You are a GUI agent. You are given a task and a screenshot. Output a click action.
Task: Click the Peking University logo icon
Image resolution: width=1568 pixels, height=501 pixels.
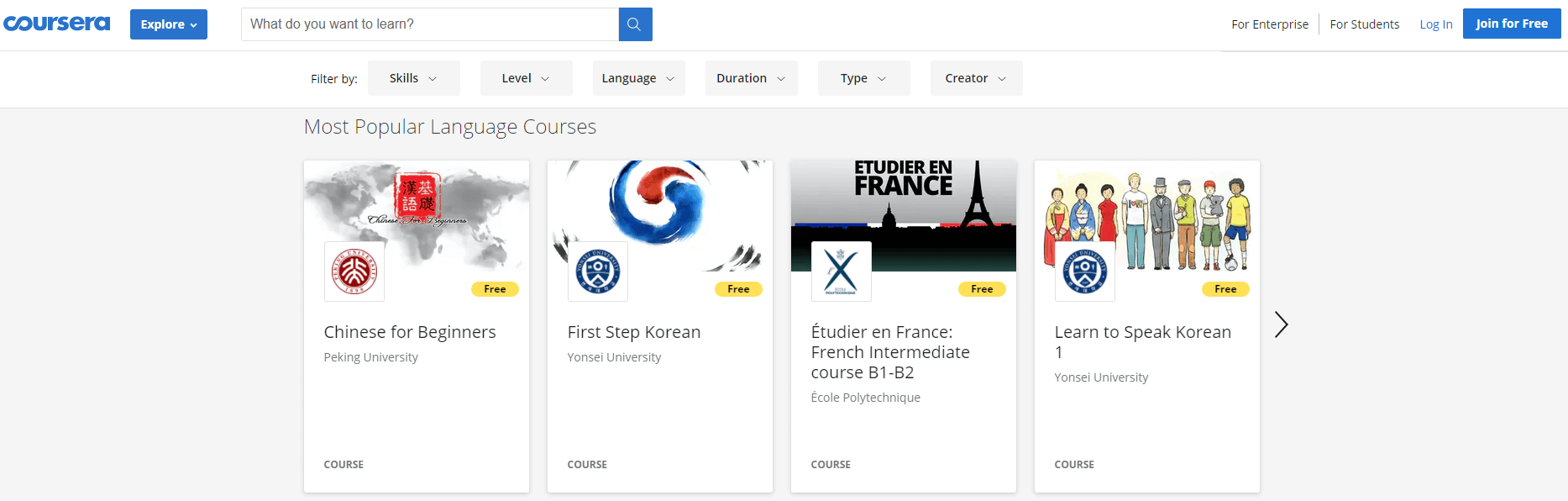(354, 272)
